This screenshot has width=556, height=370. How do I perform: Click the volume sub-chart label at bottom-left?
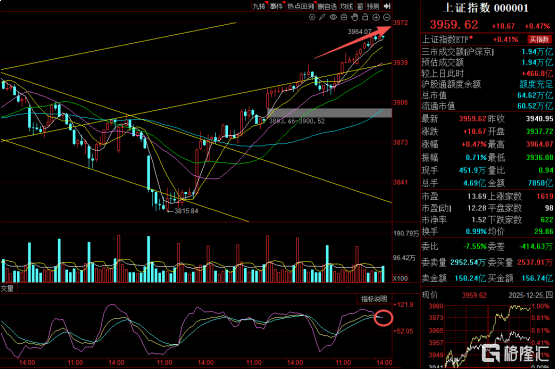pos(7,288)
